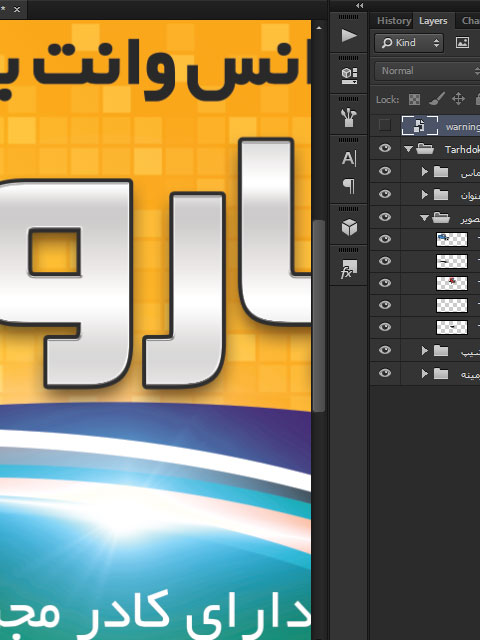Screen dimensions: 480x640
Task: Select the red object layer thumbnail
Action: 452,283
